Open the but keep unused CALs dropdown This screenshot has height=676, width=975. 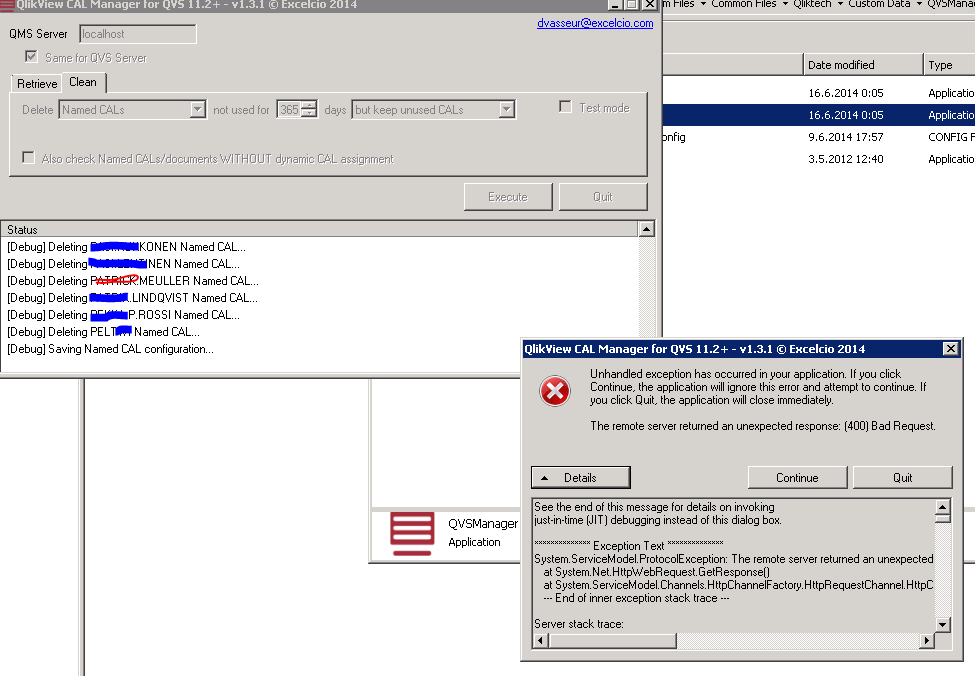[x=507, y=109]
